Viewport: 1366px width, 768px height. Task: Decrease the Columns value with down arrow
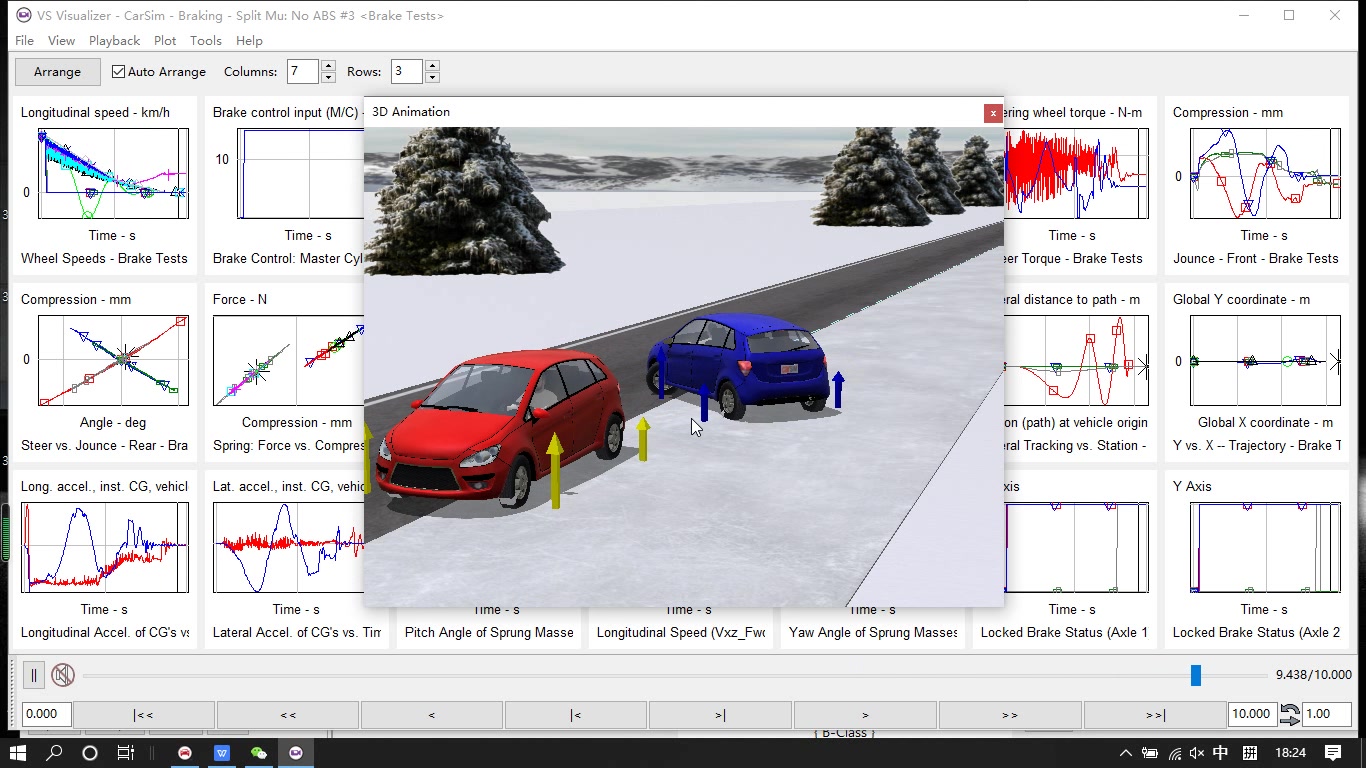pyautogui.click(x=328, y=78)
